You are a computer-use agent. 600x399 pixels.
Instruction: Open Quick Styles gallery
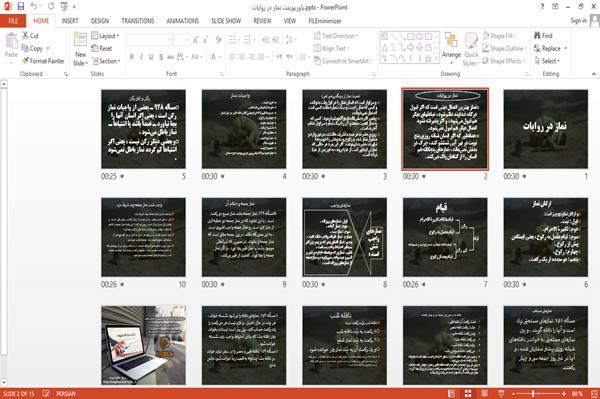click(x=471, y=50)
